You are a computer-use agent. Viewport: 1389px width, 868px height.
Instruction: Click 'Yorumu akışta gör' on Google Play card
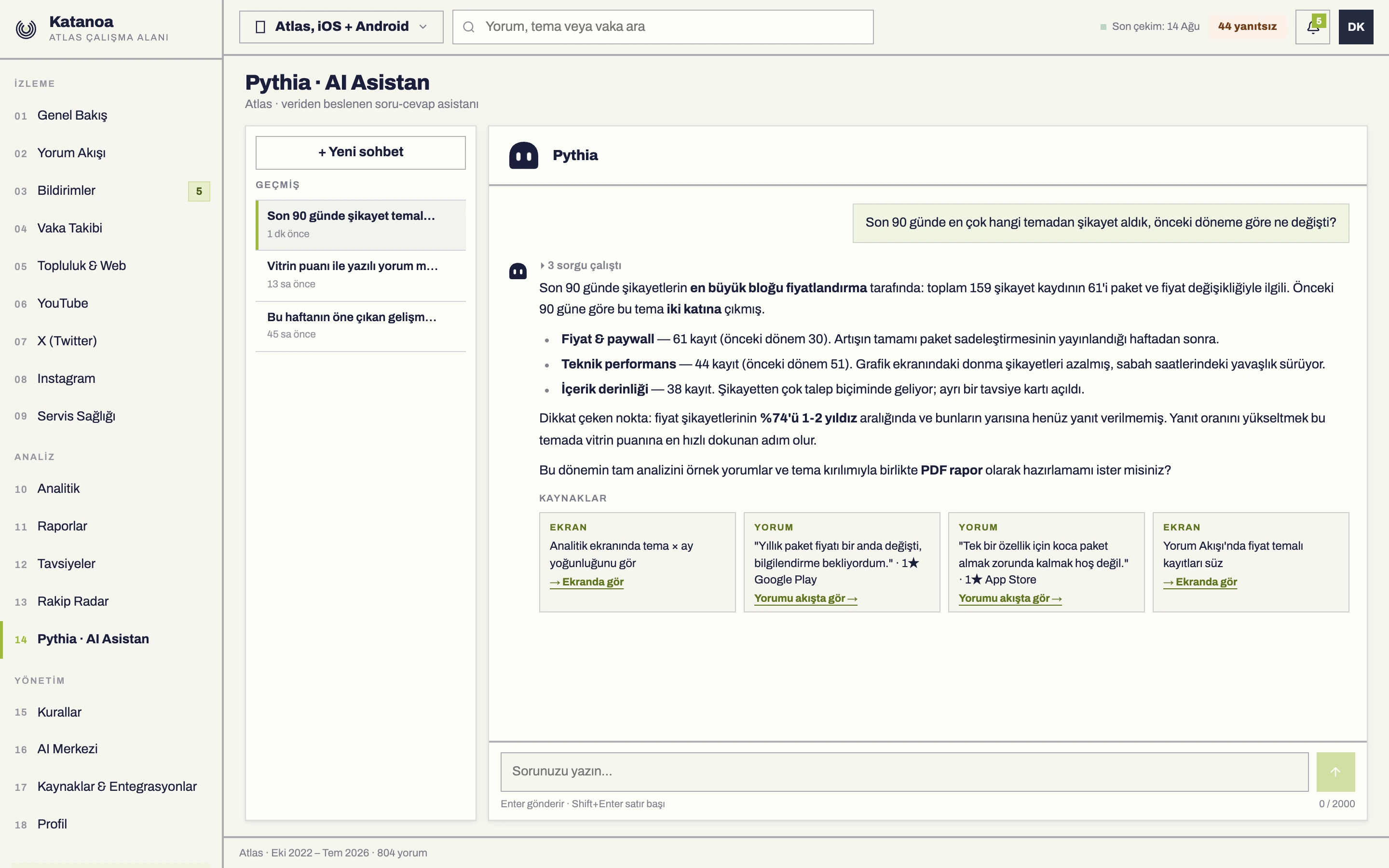pos(805,599)
